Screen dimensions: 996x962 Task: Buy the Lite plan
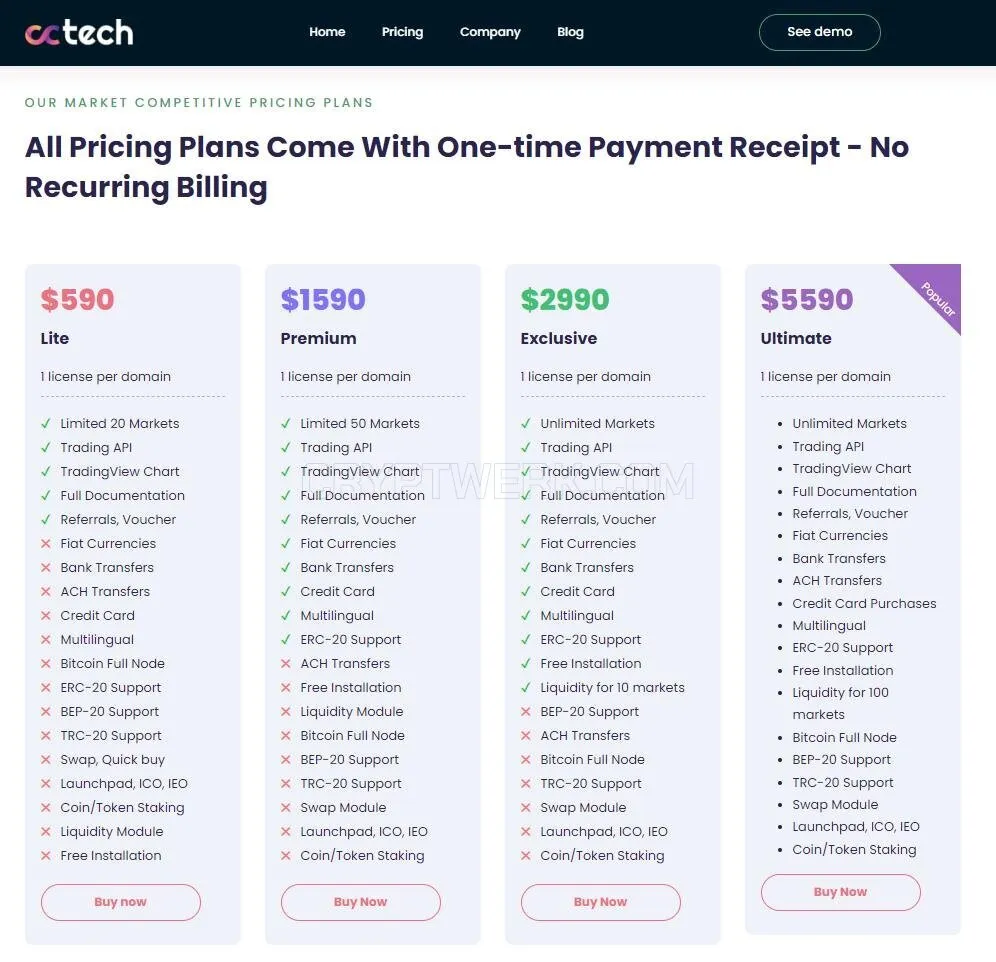(121, 902)
